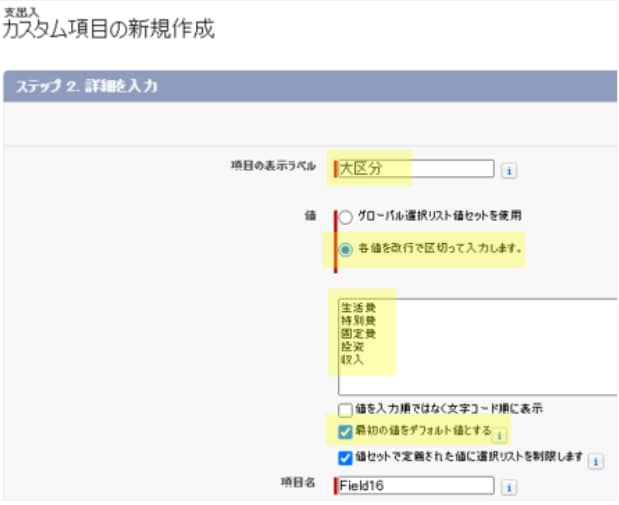Viewport: 619px width, 505px height.
Task: Click the 項目の表示ラベル field label
Action: point(273,165)
